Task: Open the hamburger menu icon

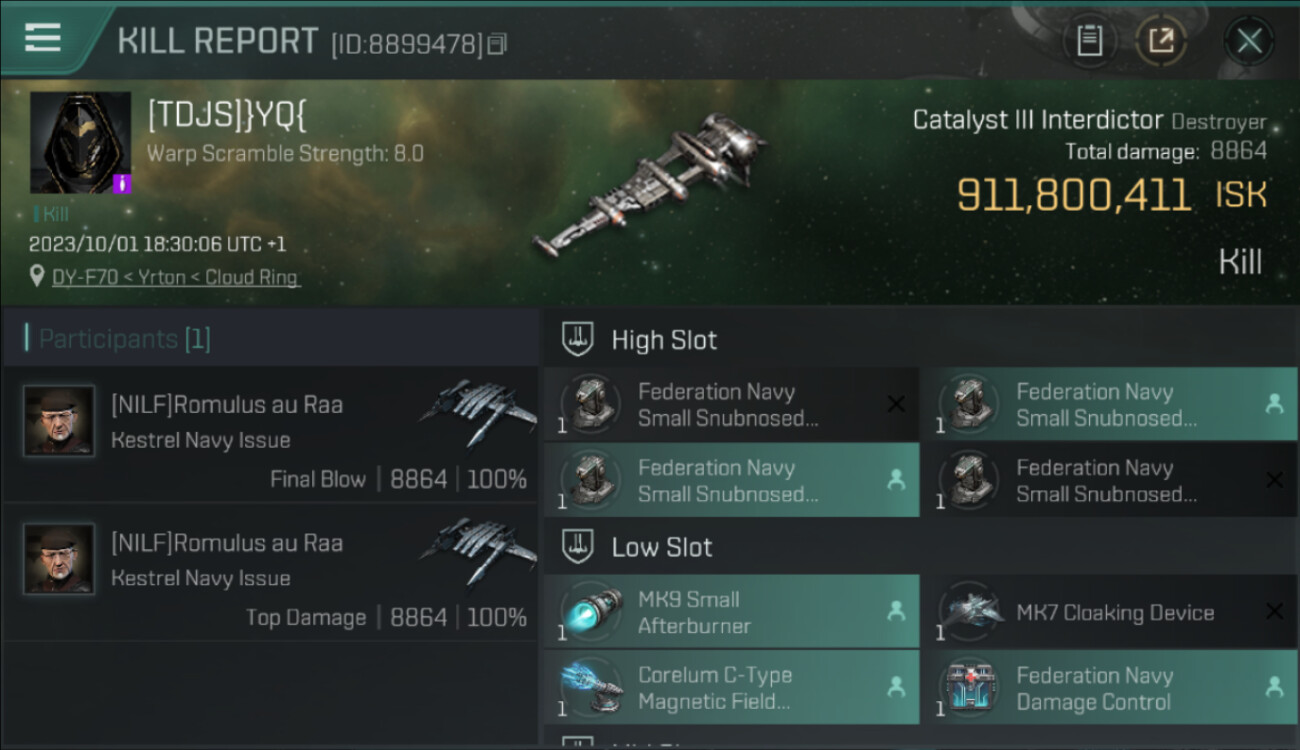Action: (x=42, y=38)
